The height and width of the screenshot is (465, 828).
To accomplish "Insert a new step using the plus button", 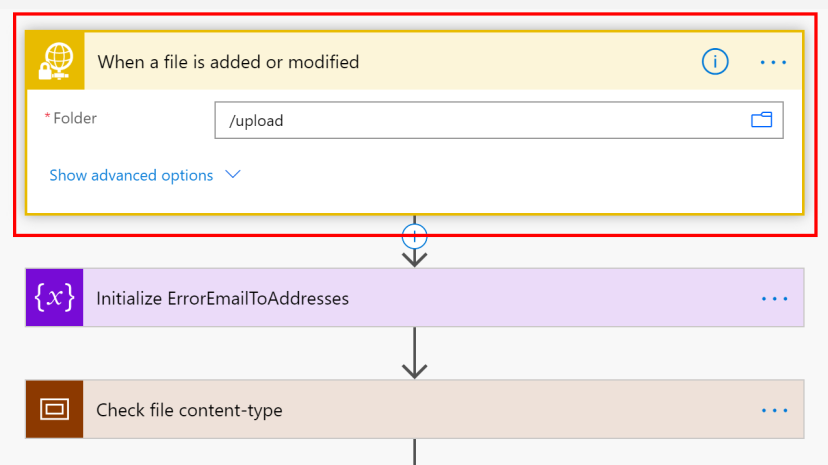I will pos(414,236).
